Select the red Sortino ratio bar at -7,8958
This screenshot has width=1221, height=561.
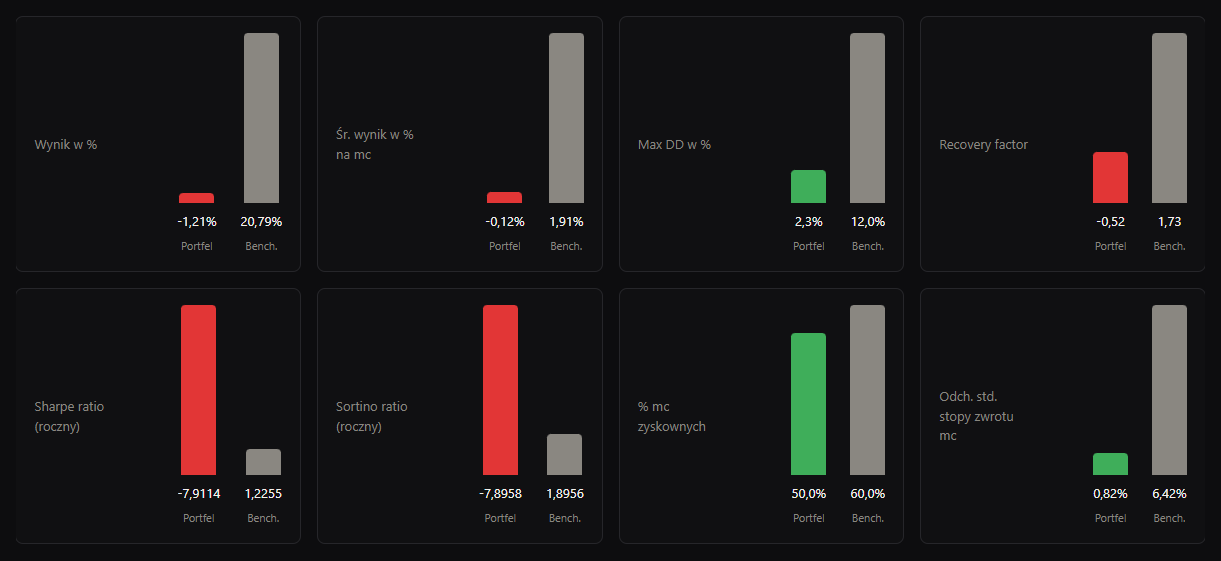[x=500, y=390]
